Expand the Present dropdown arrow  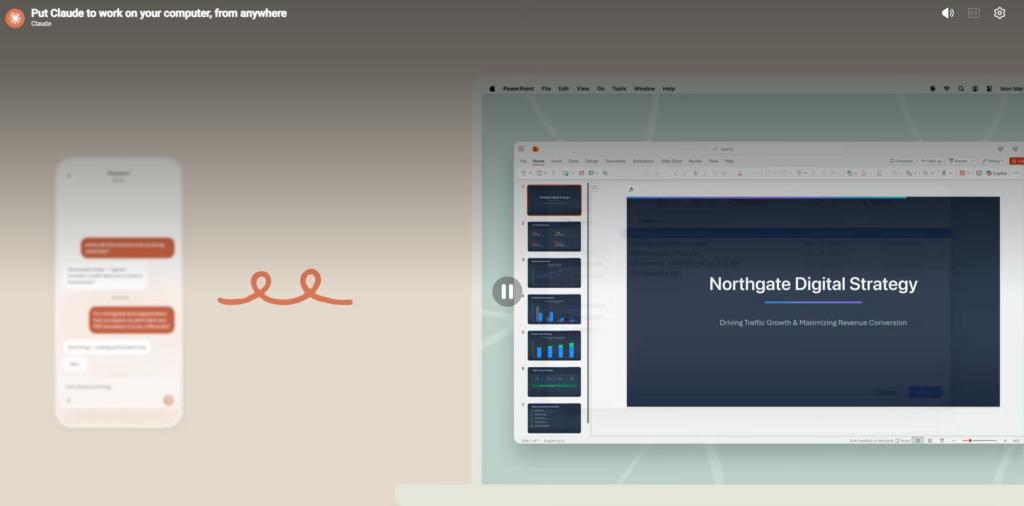(973, 161)
